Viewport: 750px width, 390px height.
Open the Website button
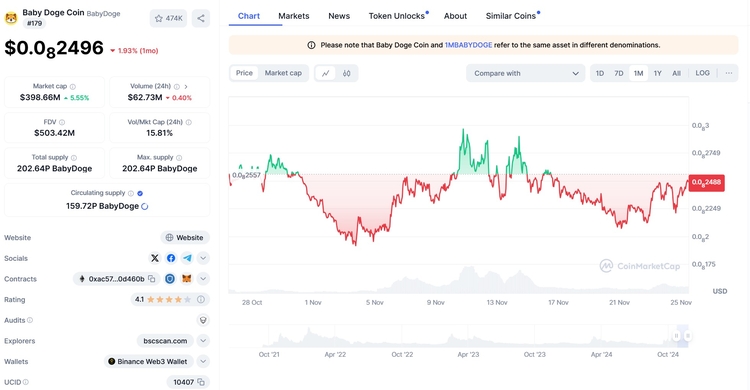pos(185,238)
